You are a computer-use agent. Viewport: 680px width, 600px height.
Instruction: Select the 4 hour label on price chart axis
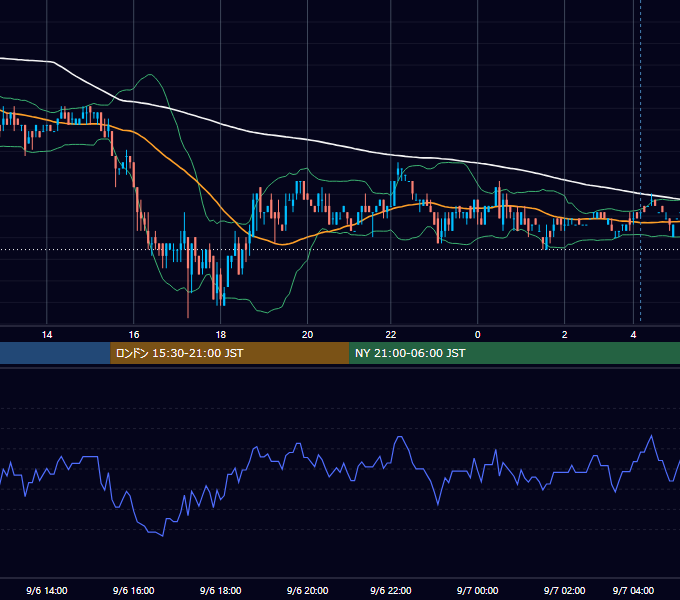pos(633,335)
